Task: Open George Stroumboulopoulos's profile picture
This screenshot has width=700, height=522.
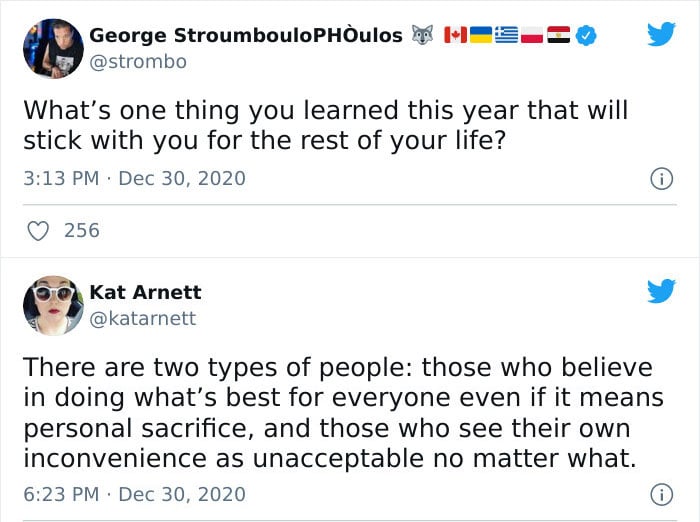Action: point(53,49)
